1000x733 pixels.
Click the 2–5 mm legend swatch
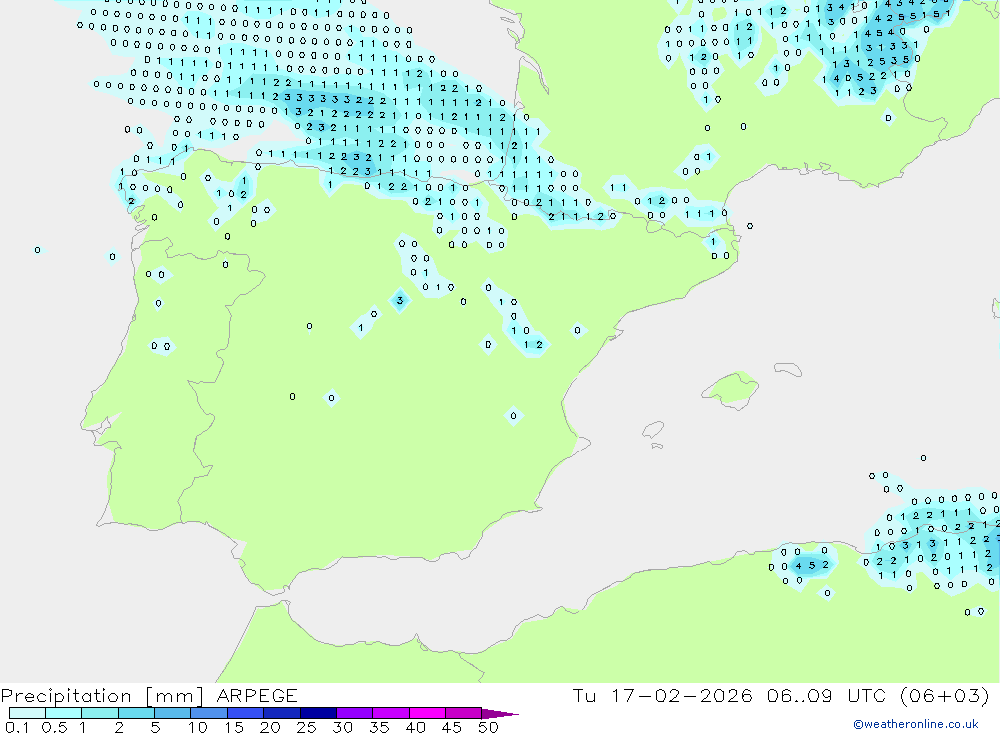136,713
